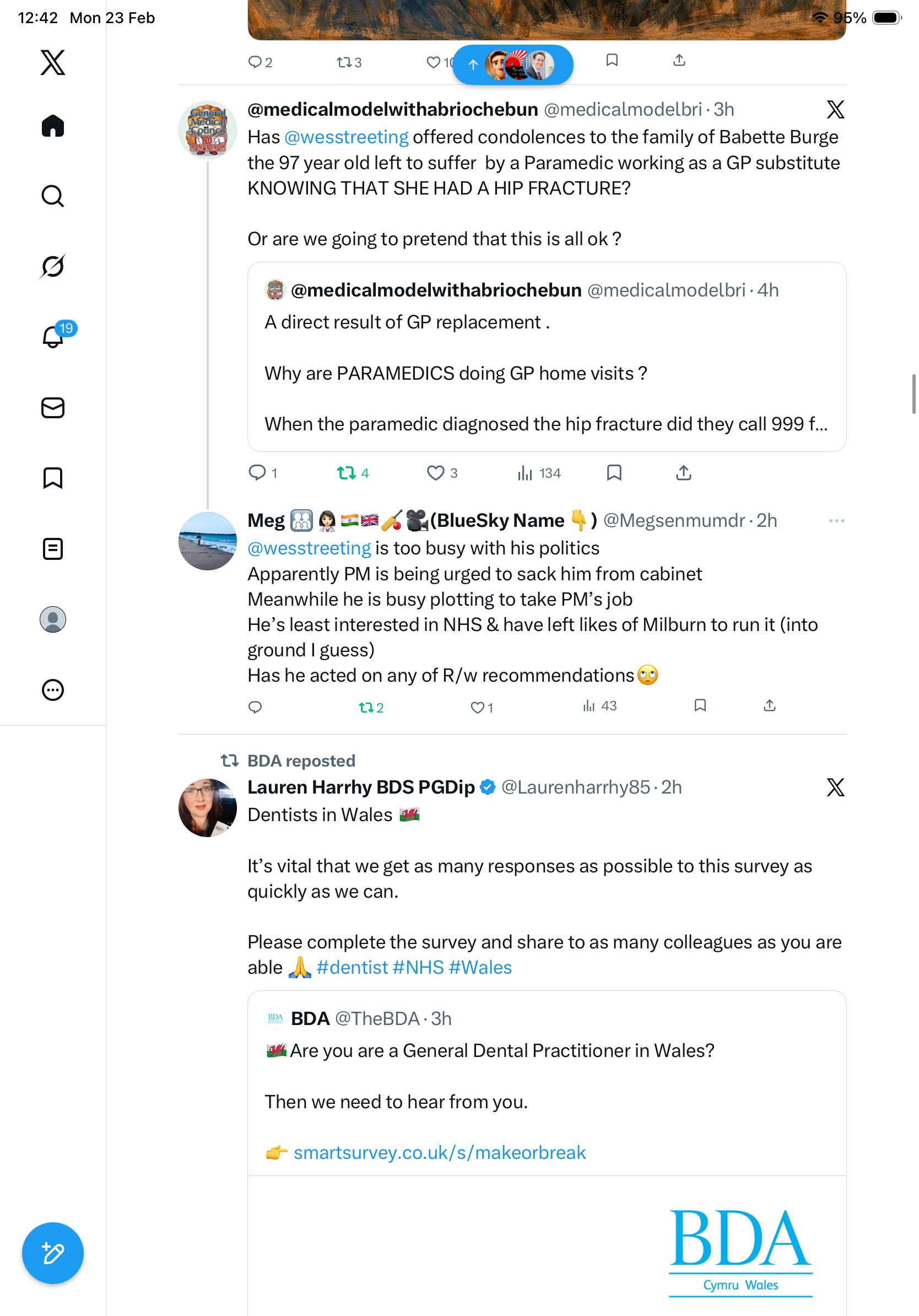Open Grok menu on Lauren Harrhy's post
The height and width of the screenshot is (1316, 919).
click(835, 788)
